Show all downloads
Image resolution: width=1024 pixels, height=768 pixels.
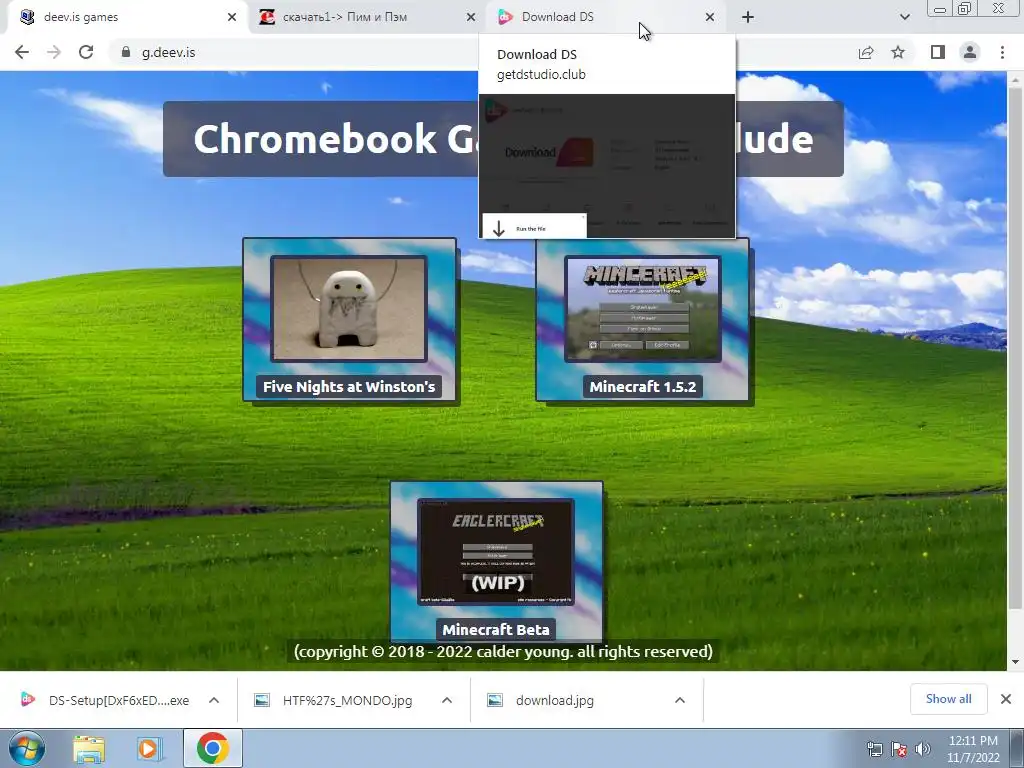pos(948,699)
